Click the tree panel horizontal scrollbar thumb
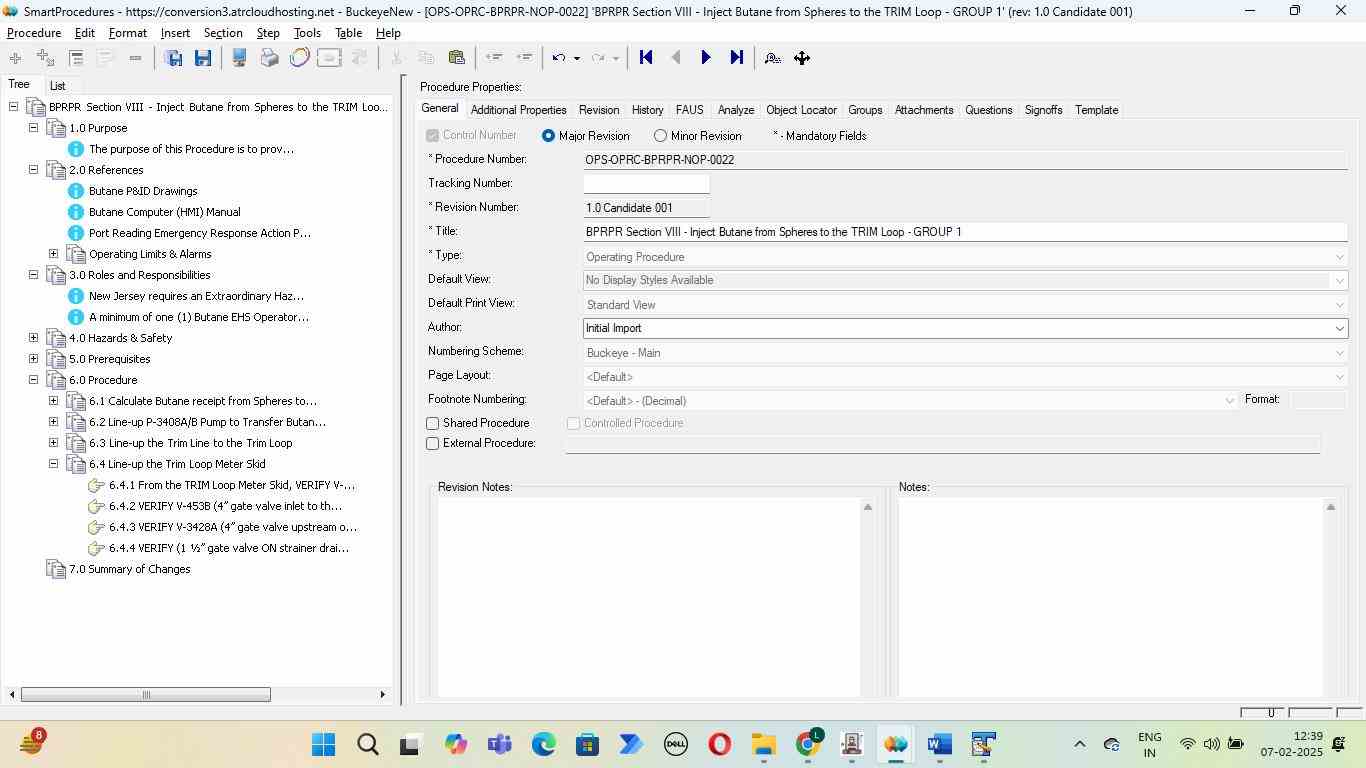Screen dimensions: 1366x768 tap(146, 695)
